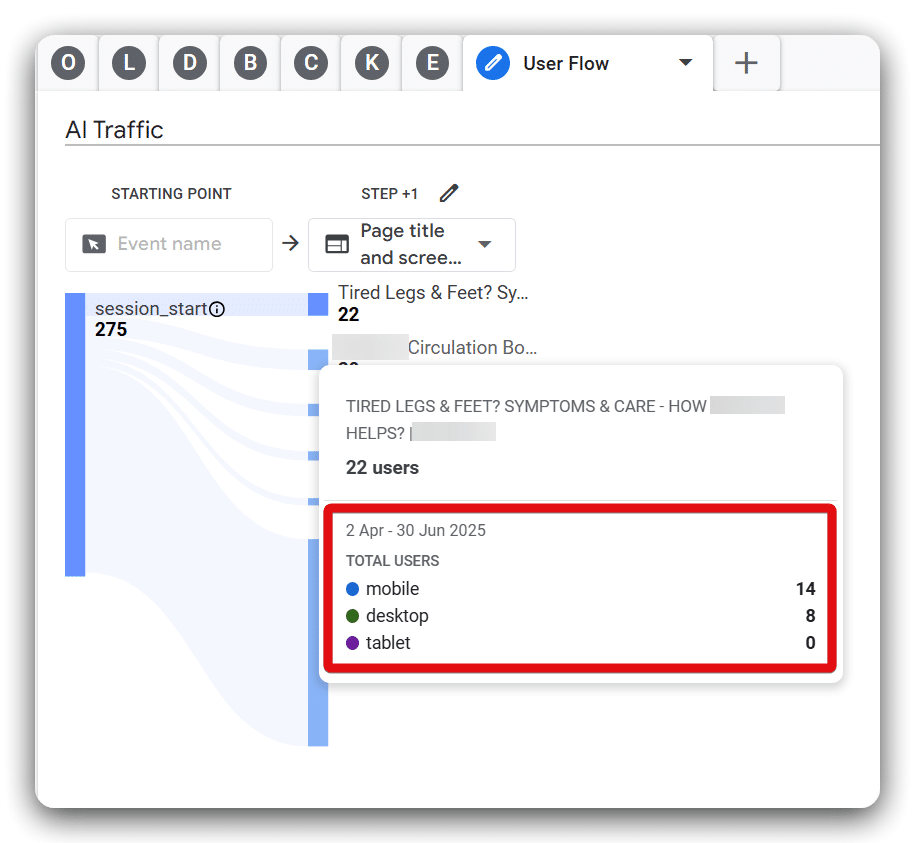
Task: Click the plus icon to add new tab
Action: (746, 63)
